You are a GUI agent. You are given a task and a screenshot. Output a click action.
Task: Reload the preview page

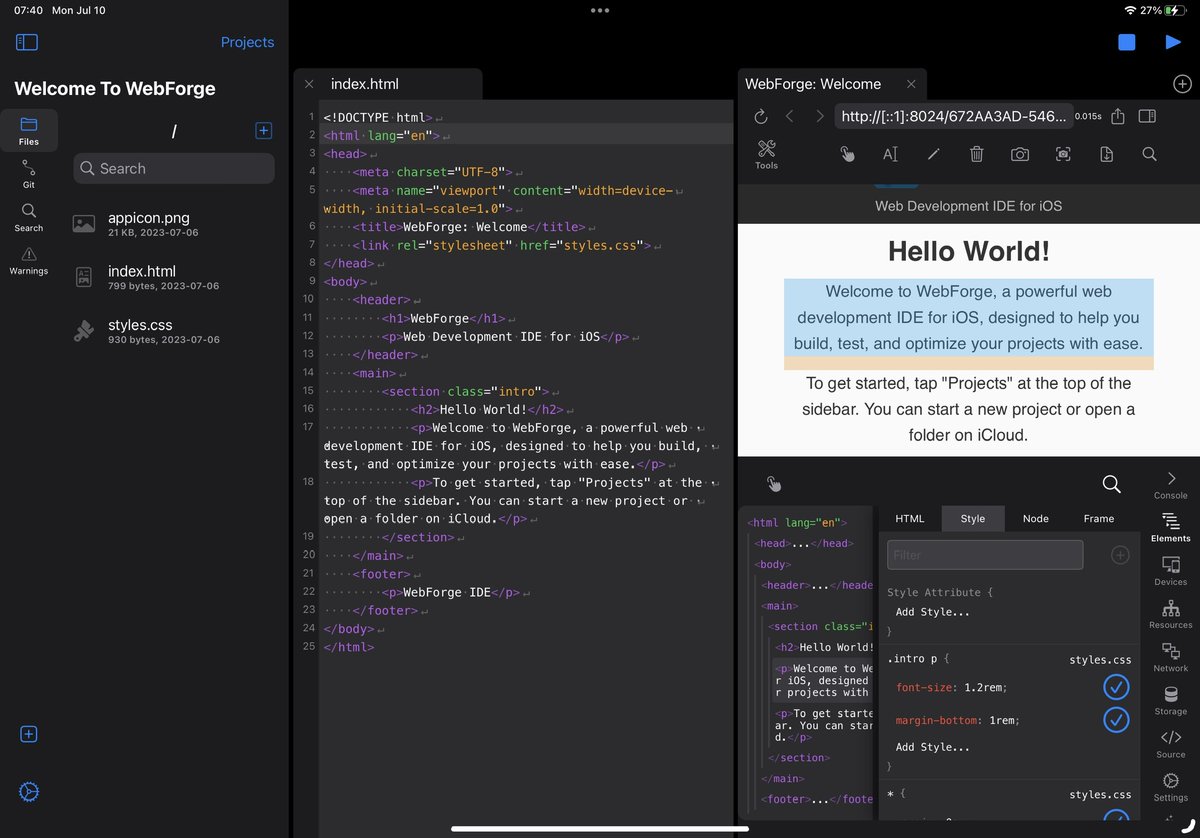point(760,116)
